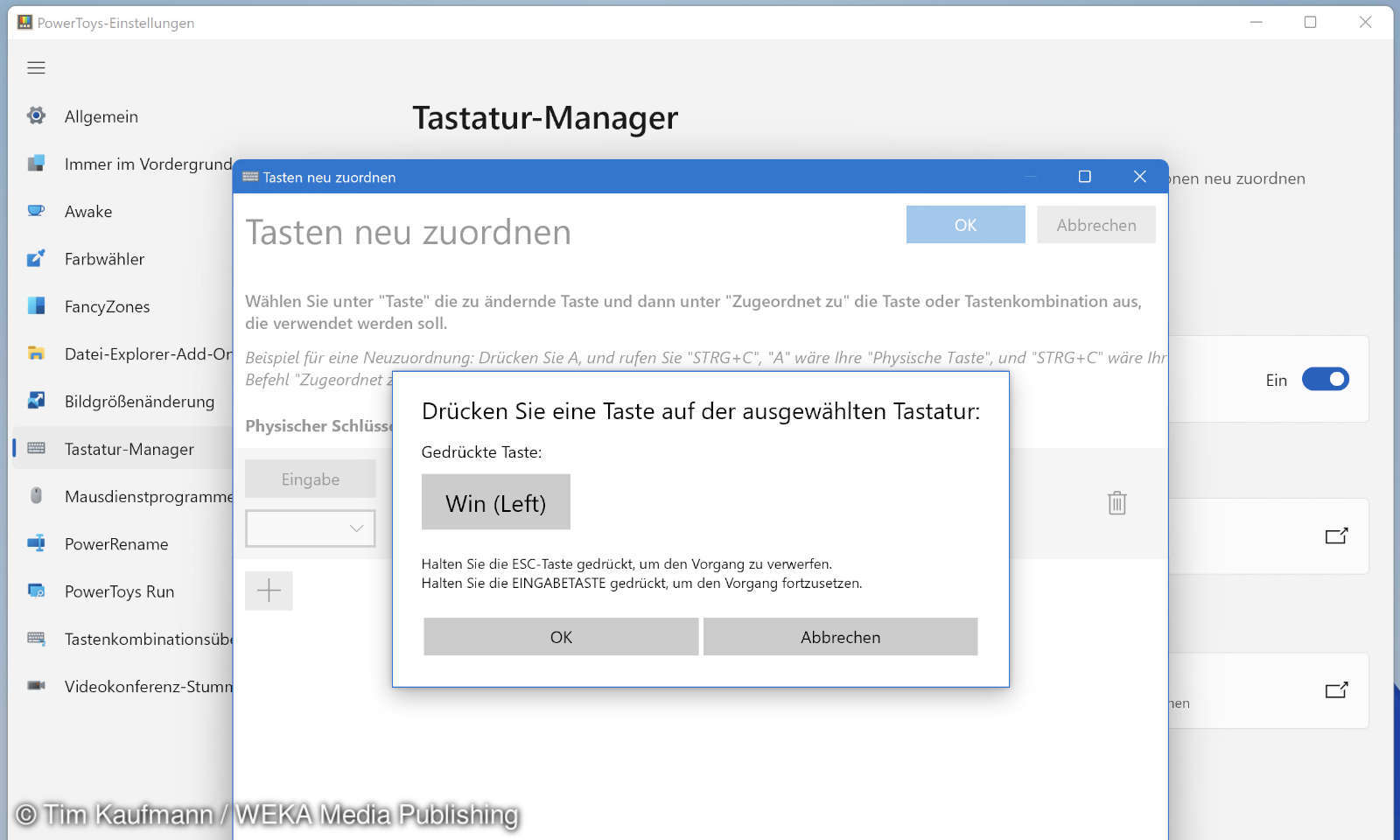Switch to Tastenkombinationsübersicht in the sidebar
The width and height of the screenshot is (1400, 840).
coord(36,639)
